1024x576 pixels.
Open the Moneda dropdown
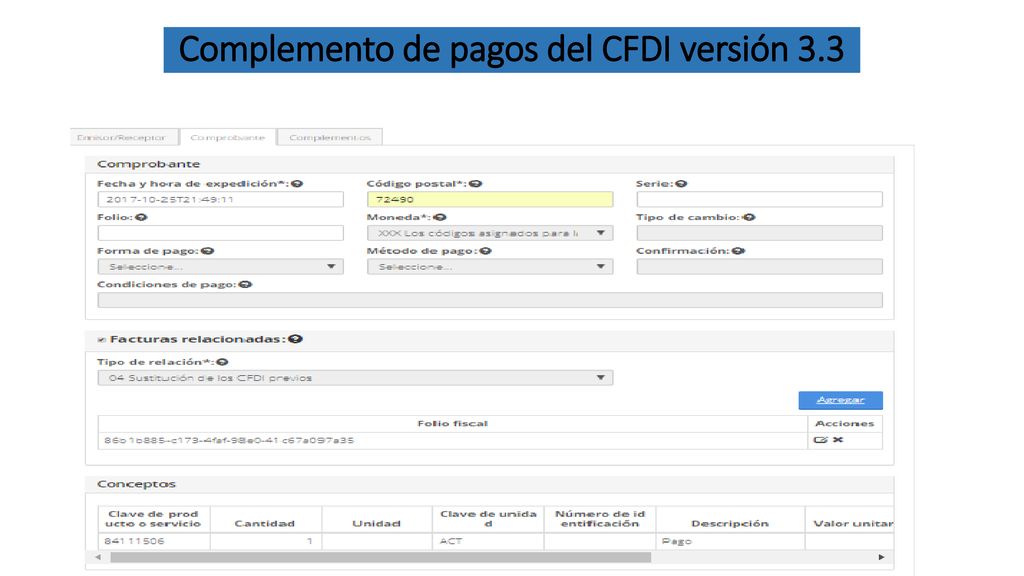coord(490,233)
